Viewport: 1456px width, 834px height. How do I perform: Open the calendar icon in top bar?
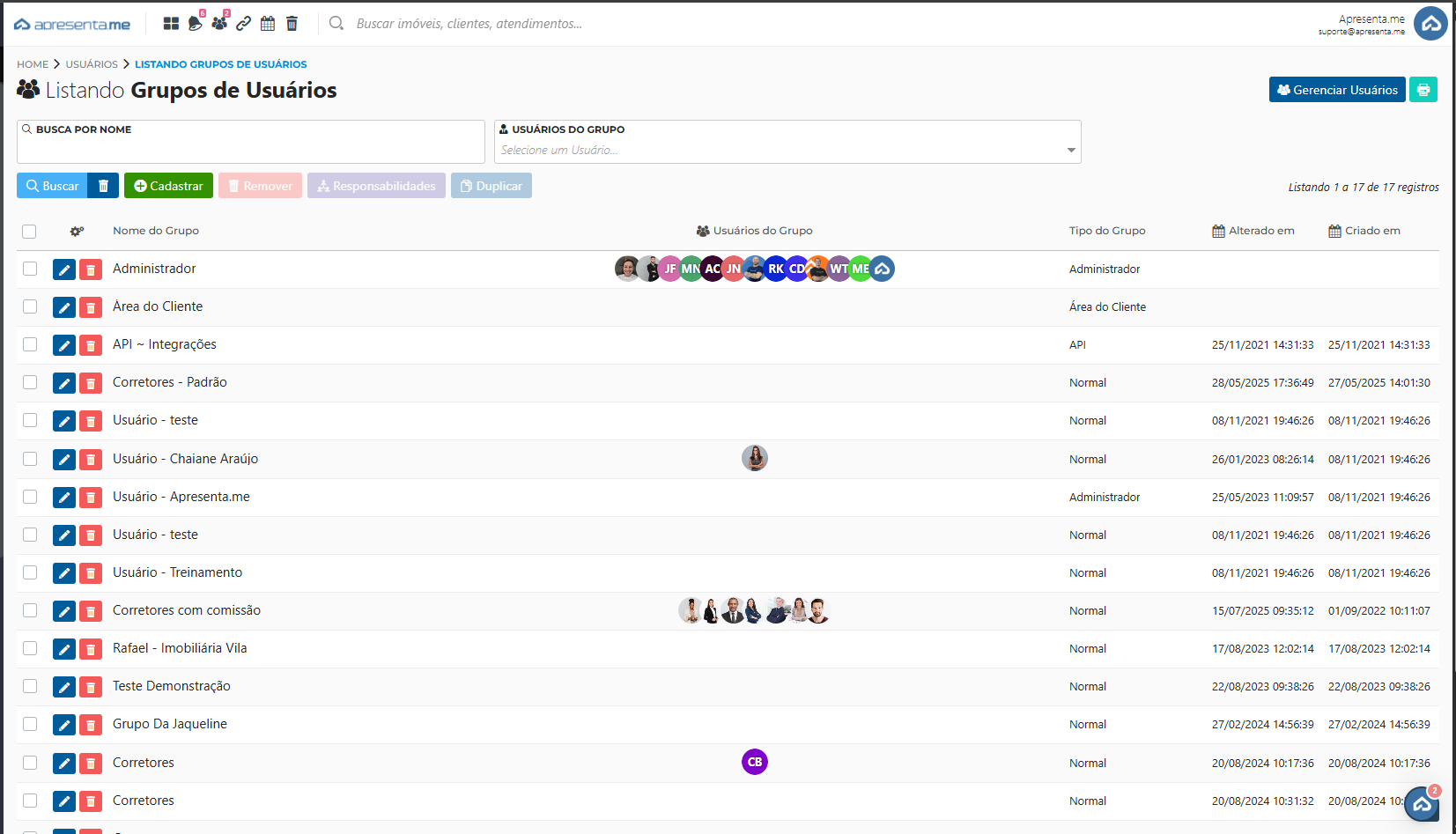(x=268, y=24)
